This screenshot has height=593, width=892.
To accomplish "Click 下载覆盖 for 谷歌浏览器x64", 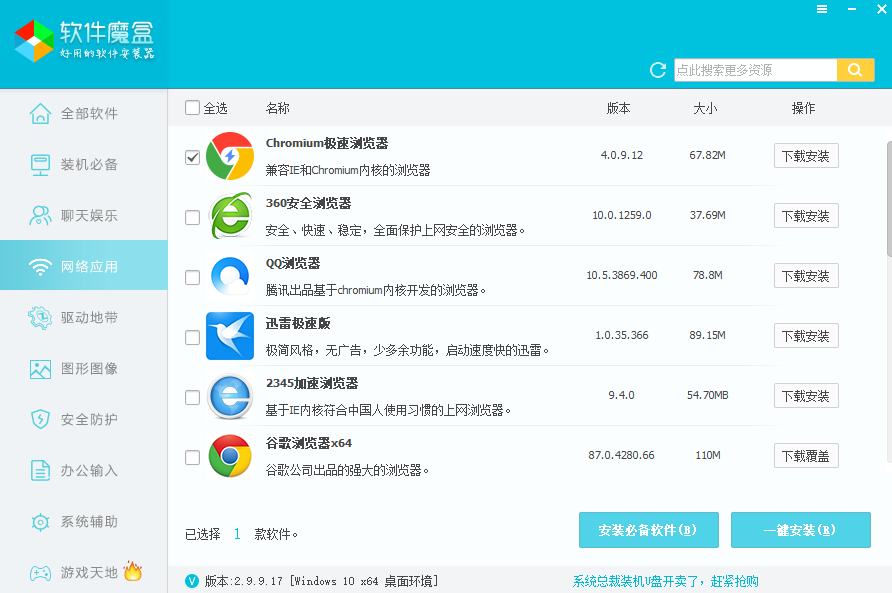I will tap(806, 456).
